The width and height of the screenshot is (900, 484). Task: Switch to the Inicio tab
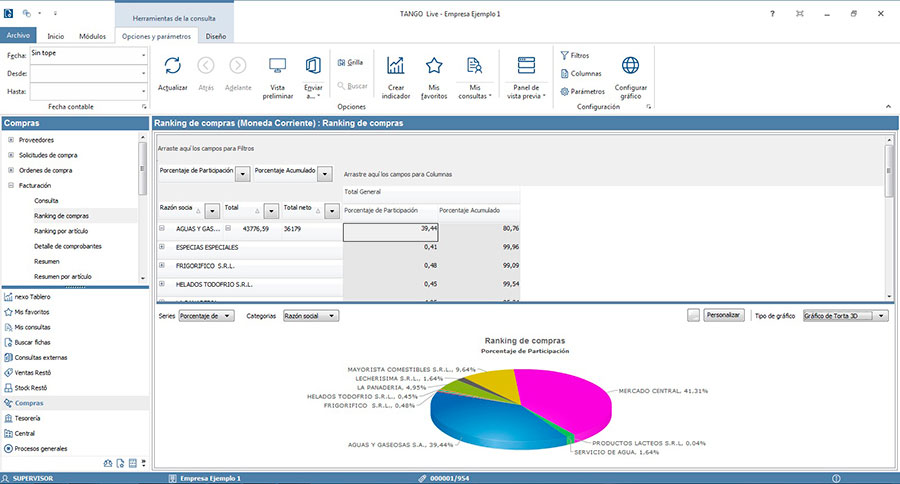(x=56, y=36)
